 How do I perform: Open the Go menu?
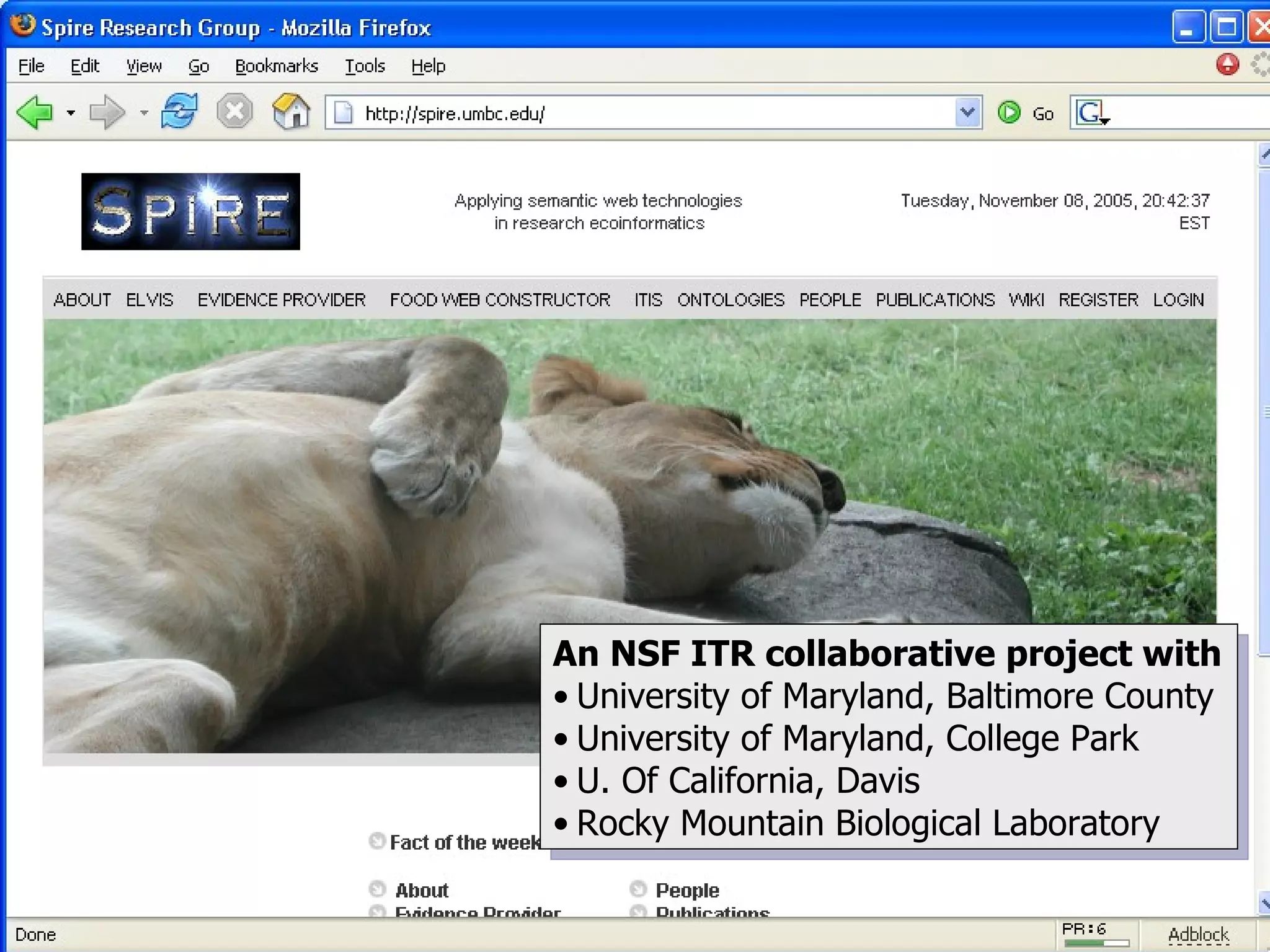click(198, 66)
